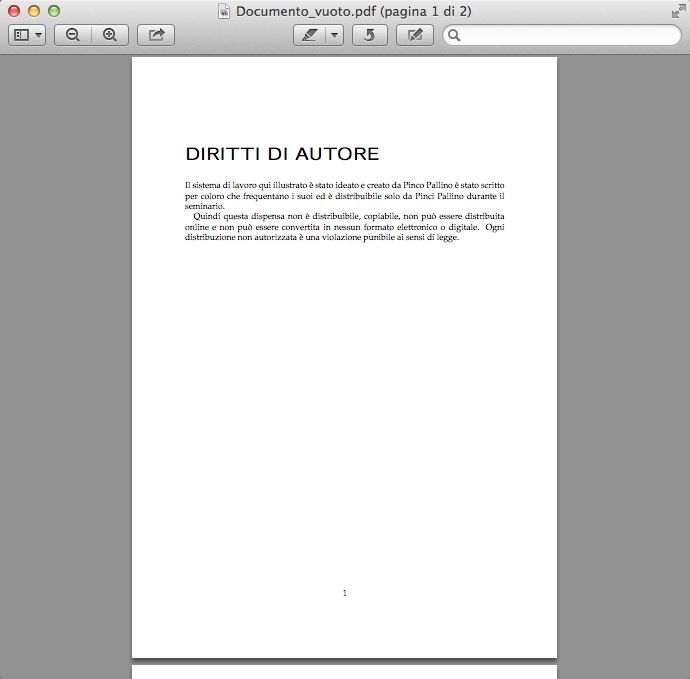Enter full screen using top-right arrows icon
This screenshot has width=690, height=679.
point(678,11)
